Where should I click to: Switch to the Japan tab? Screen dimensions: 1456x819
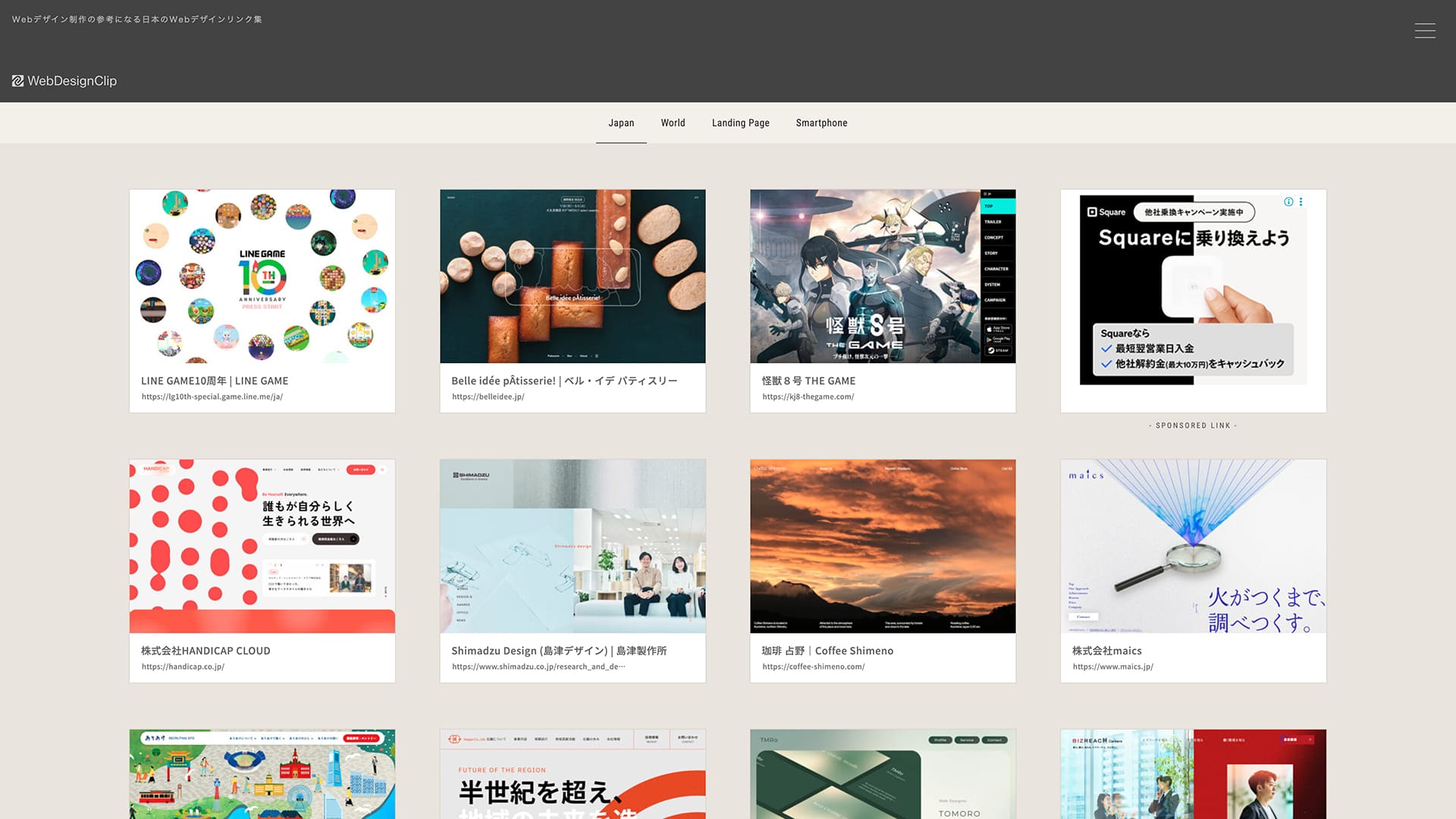click(x=621, y=123)
